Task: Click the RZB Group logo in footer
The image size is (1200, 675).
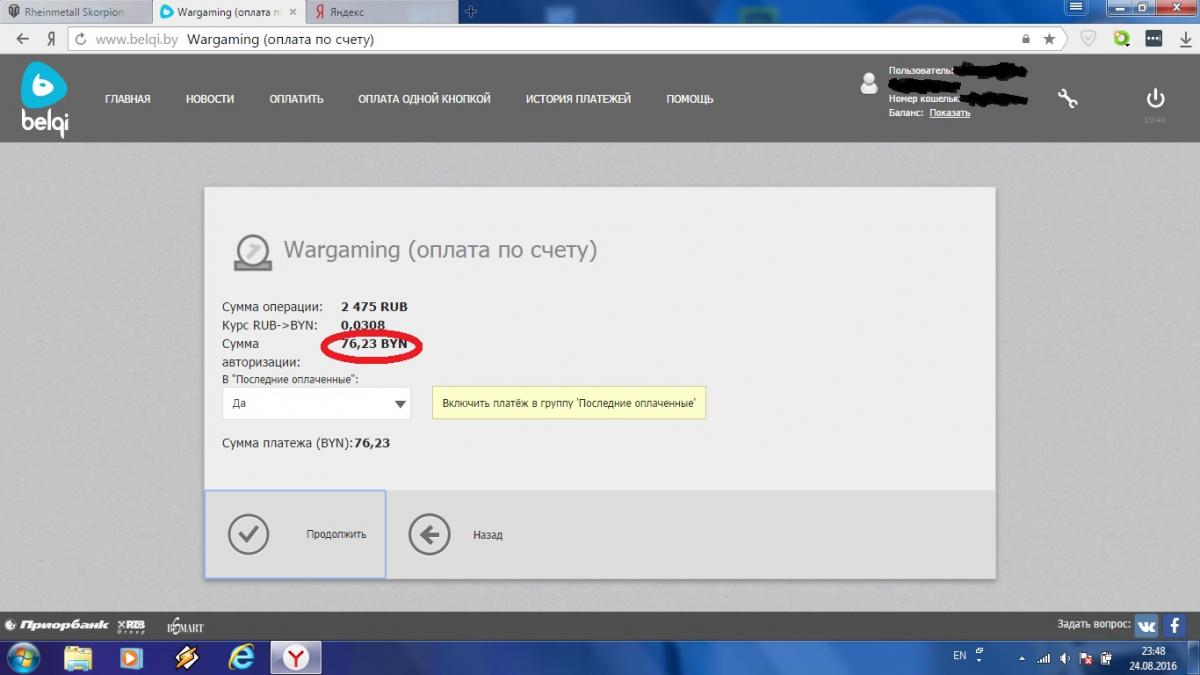Action: 131,626
